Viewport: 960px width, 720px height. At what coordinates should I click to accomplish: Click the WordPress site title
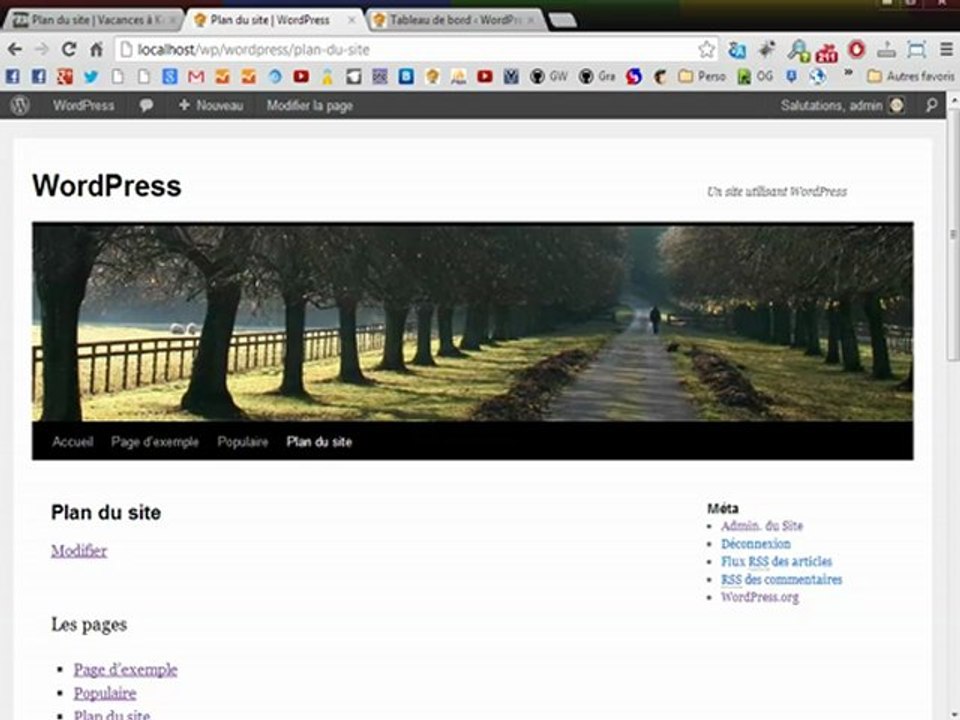click(x=107, y=186)
